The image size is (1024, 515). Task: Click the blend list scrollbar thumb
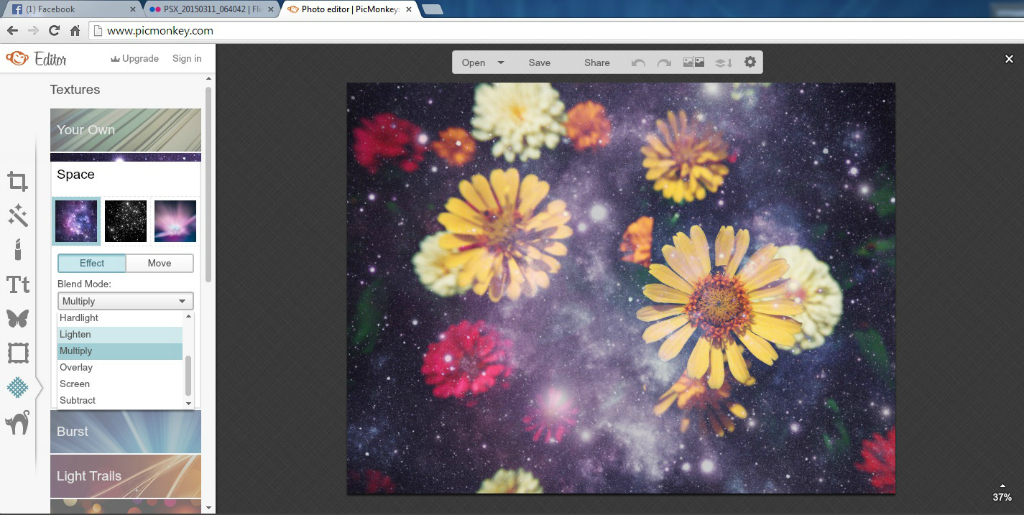coord(189,375)
